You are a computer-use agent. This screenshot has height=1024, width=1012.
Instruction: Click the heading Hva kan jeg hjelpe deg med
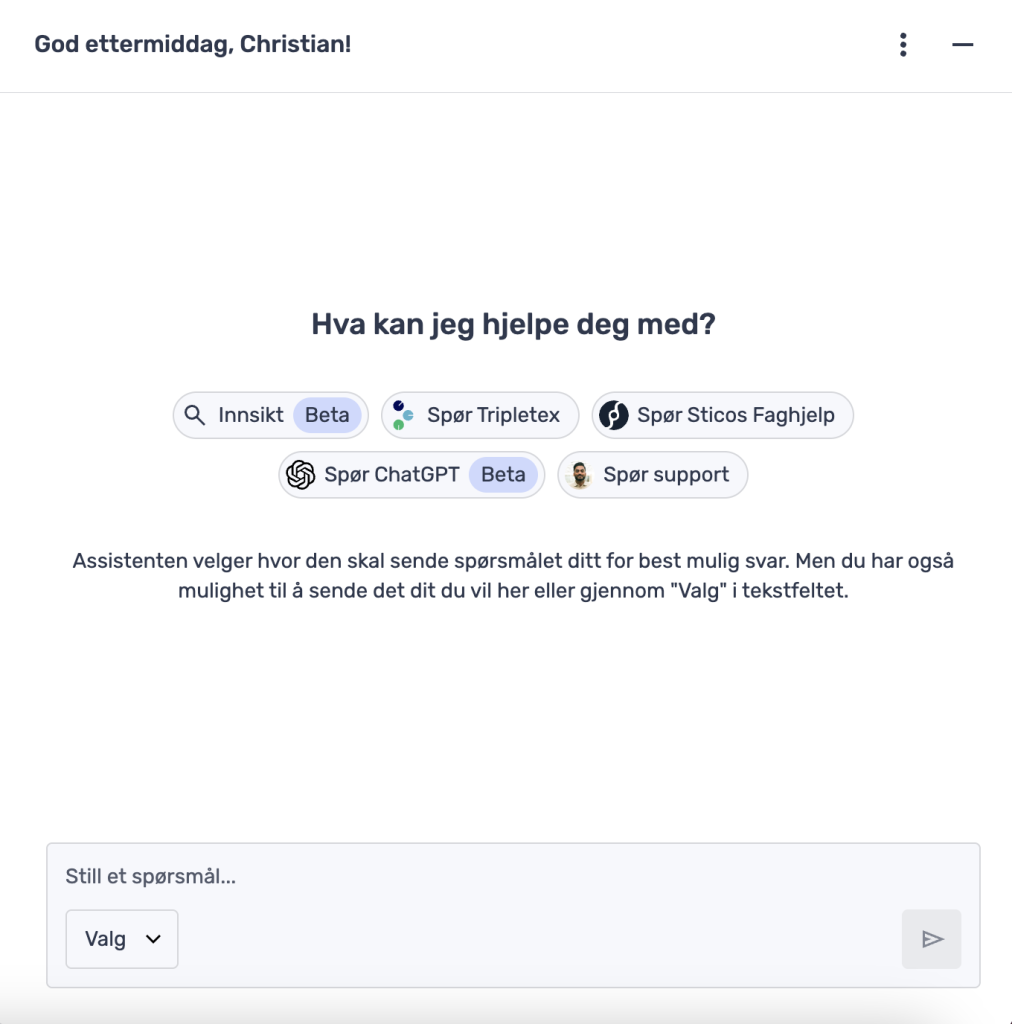(511, 323)
